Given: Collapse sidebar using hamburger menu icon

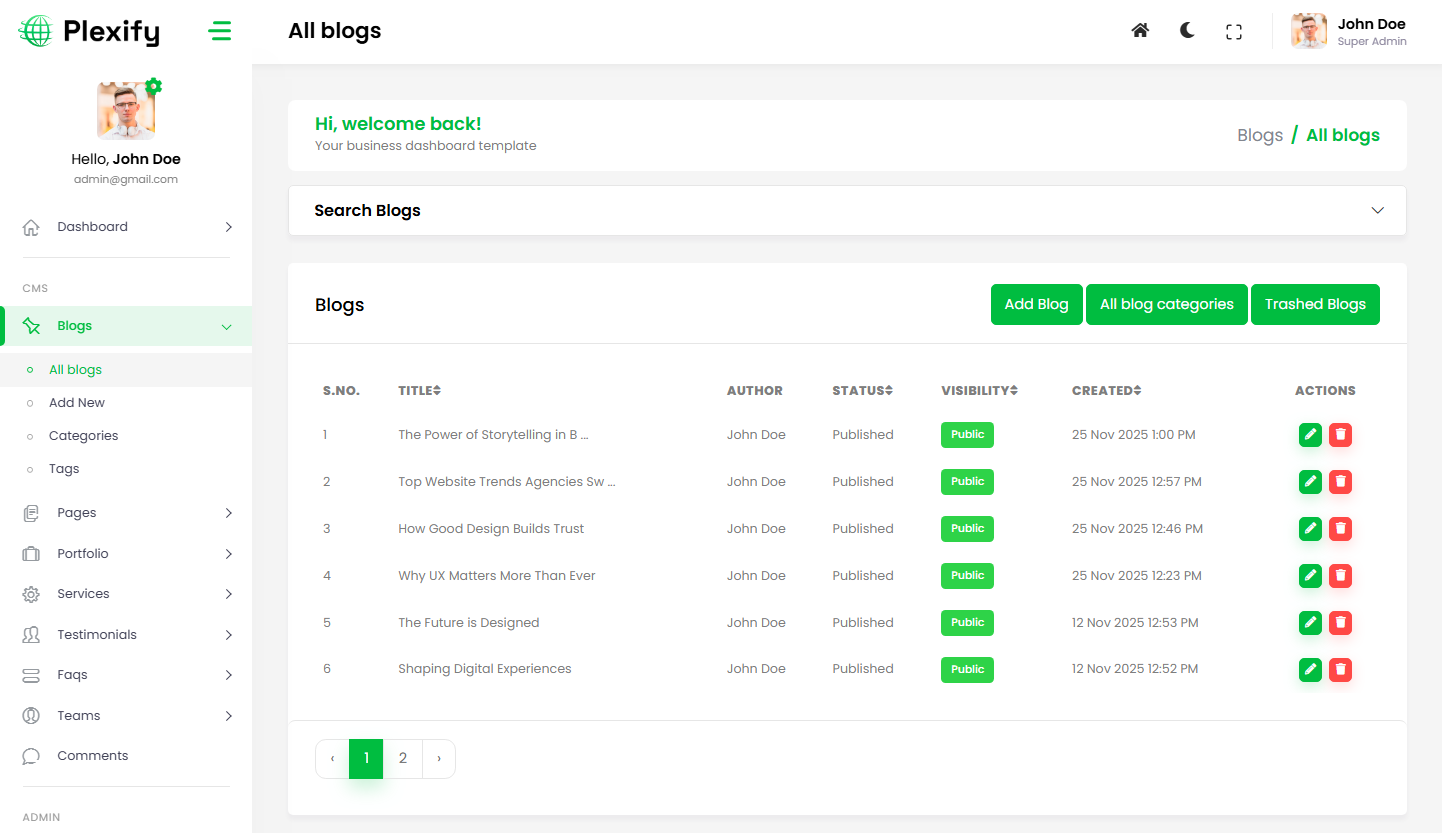Looking at the screenshot, I should 219,32.
